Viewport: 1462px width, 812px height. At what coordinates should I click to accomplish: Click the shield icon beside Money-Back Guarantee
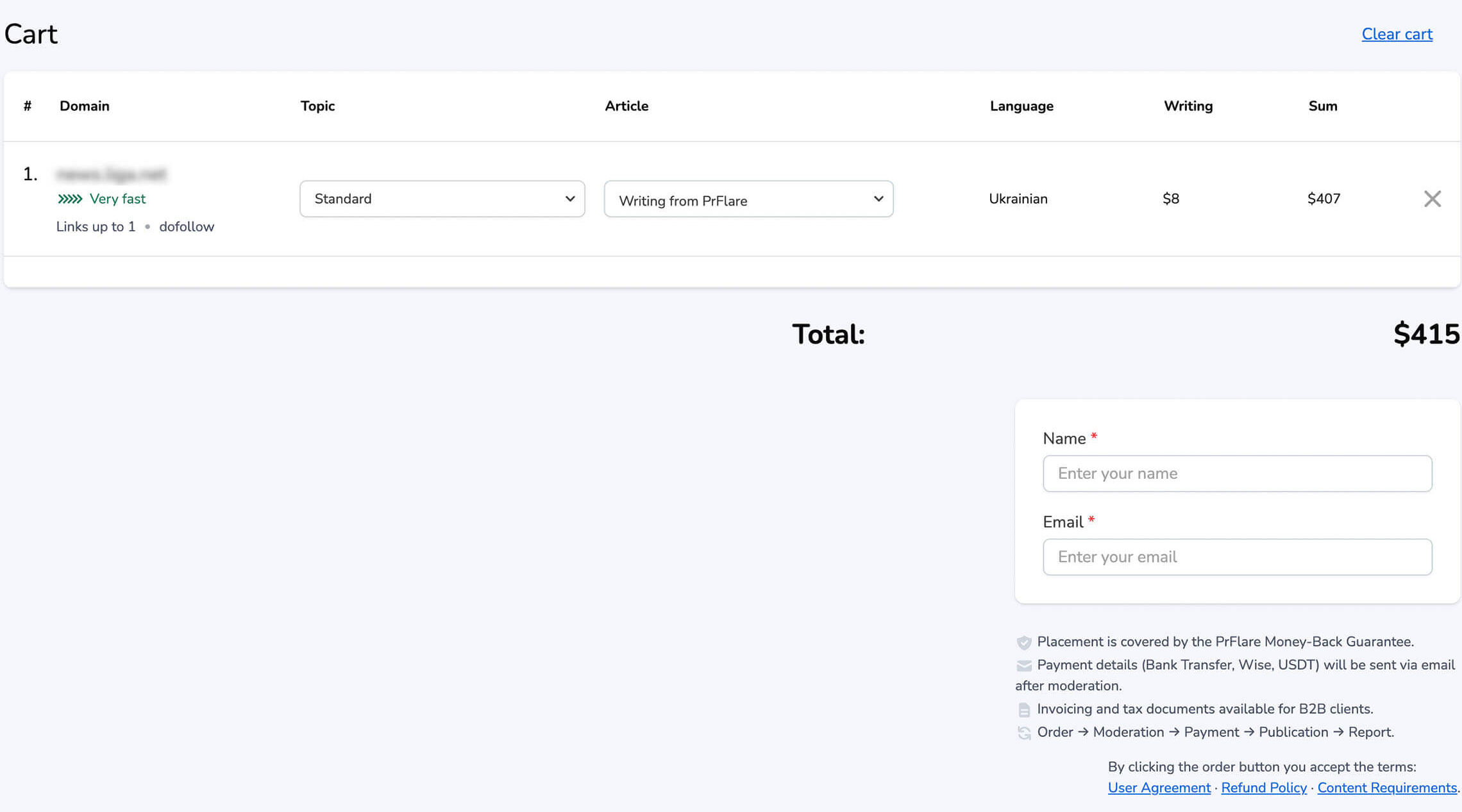pyautogui.click(x=1024, y=642)
